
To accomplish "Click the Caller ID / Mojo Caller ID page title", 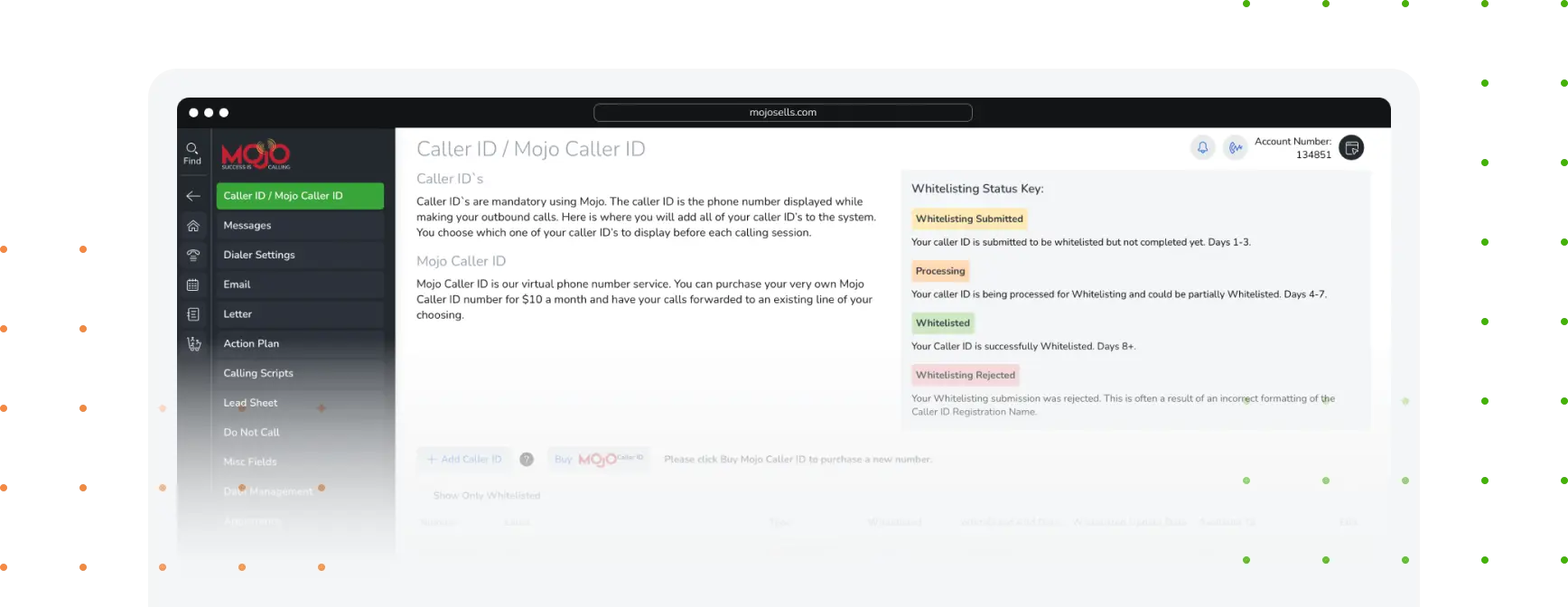I will click(x=531, y=149).
